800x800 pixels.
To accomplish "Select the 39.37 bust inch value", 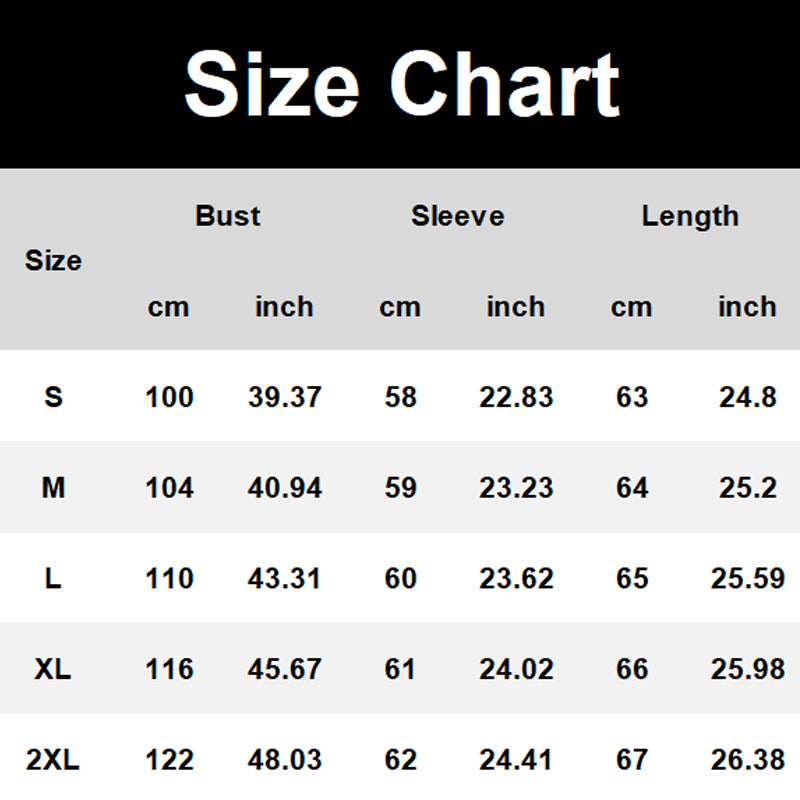I will coord(285,397).
